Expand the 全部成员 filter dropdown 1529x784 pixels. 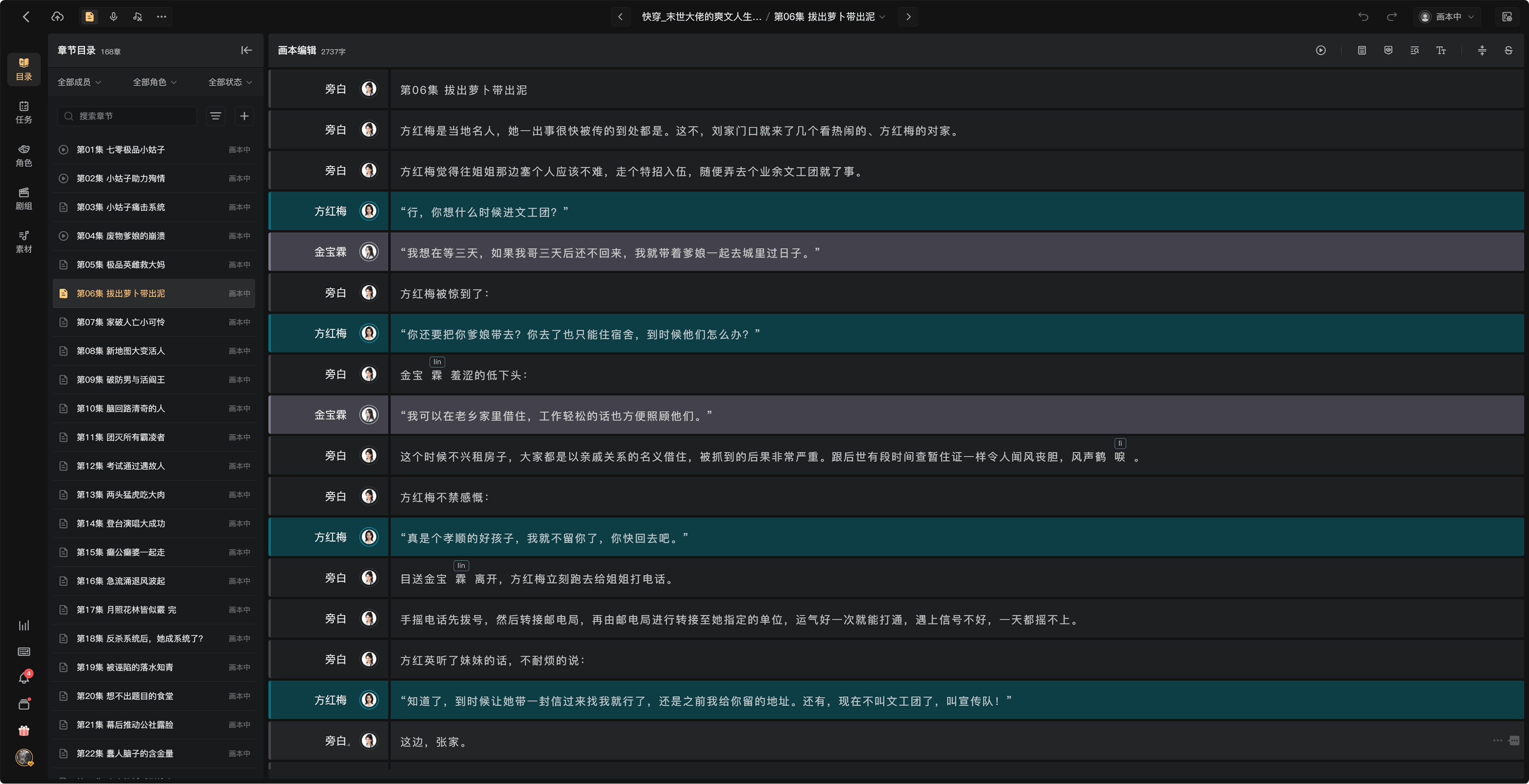79,82
